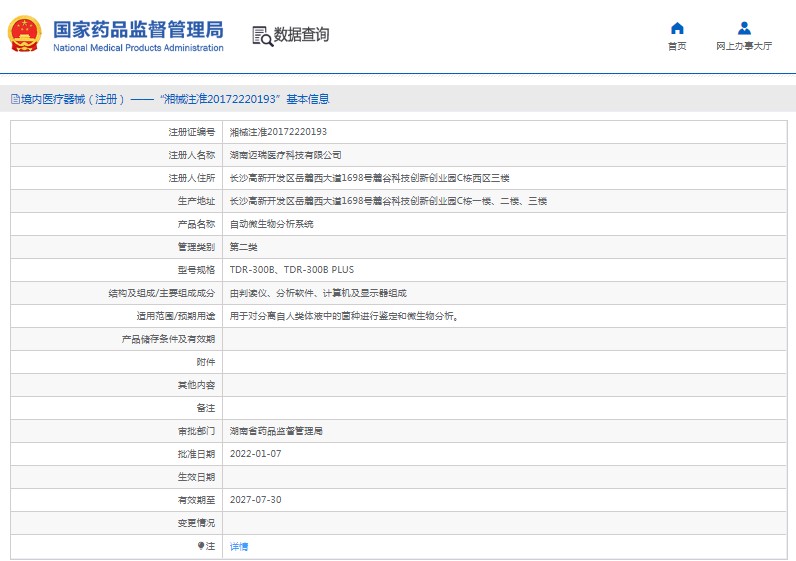Click the 产品储存条件及有效期 label

[x=168, y=339]
